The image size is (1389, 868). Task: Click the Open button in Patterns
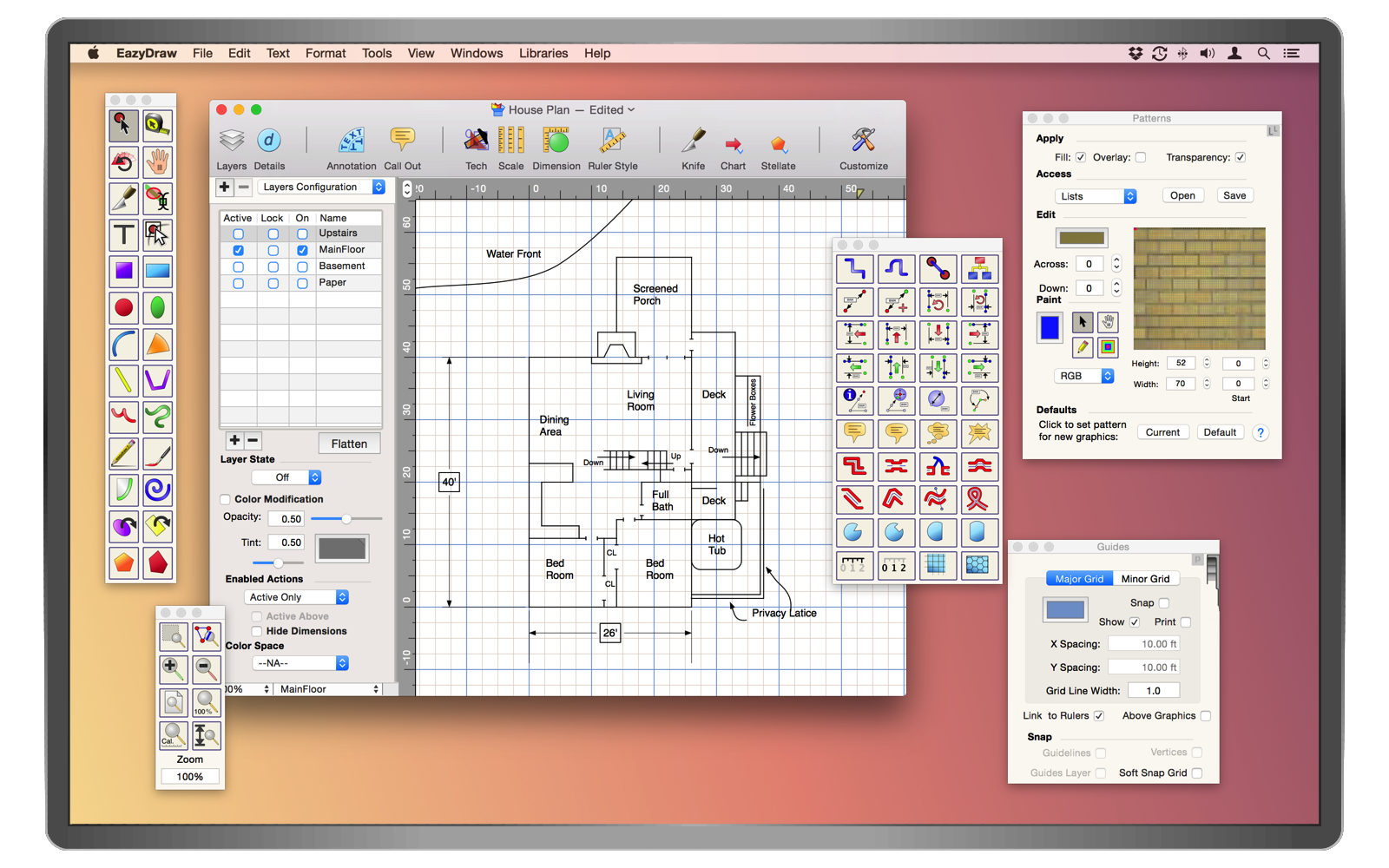[1182, 195]
